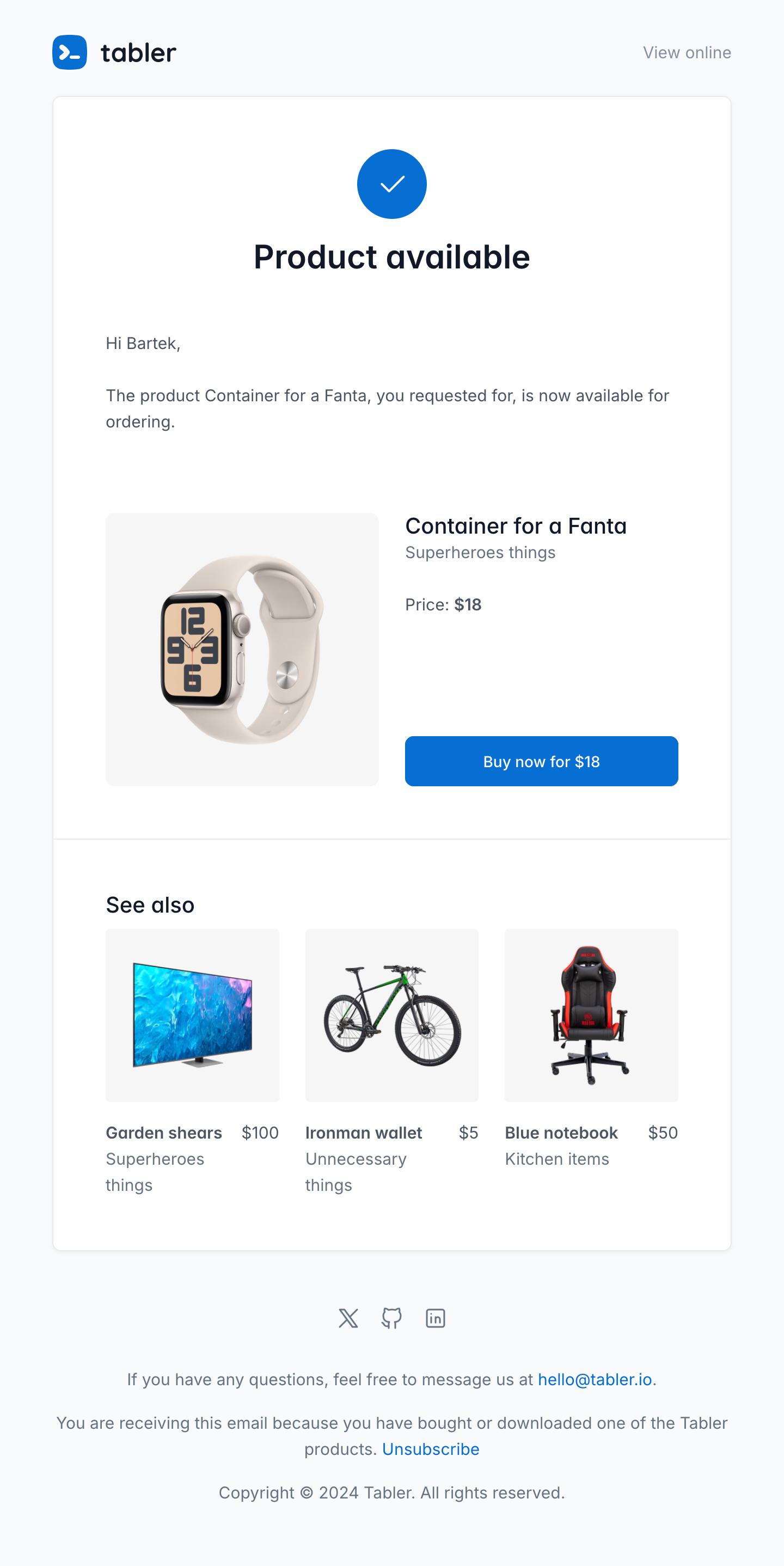This screenshot has height=1566, width=784.
Task: Click the Unsubscribe link
Action: pyautogui.click(x=431, y=1449)
